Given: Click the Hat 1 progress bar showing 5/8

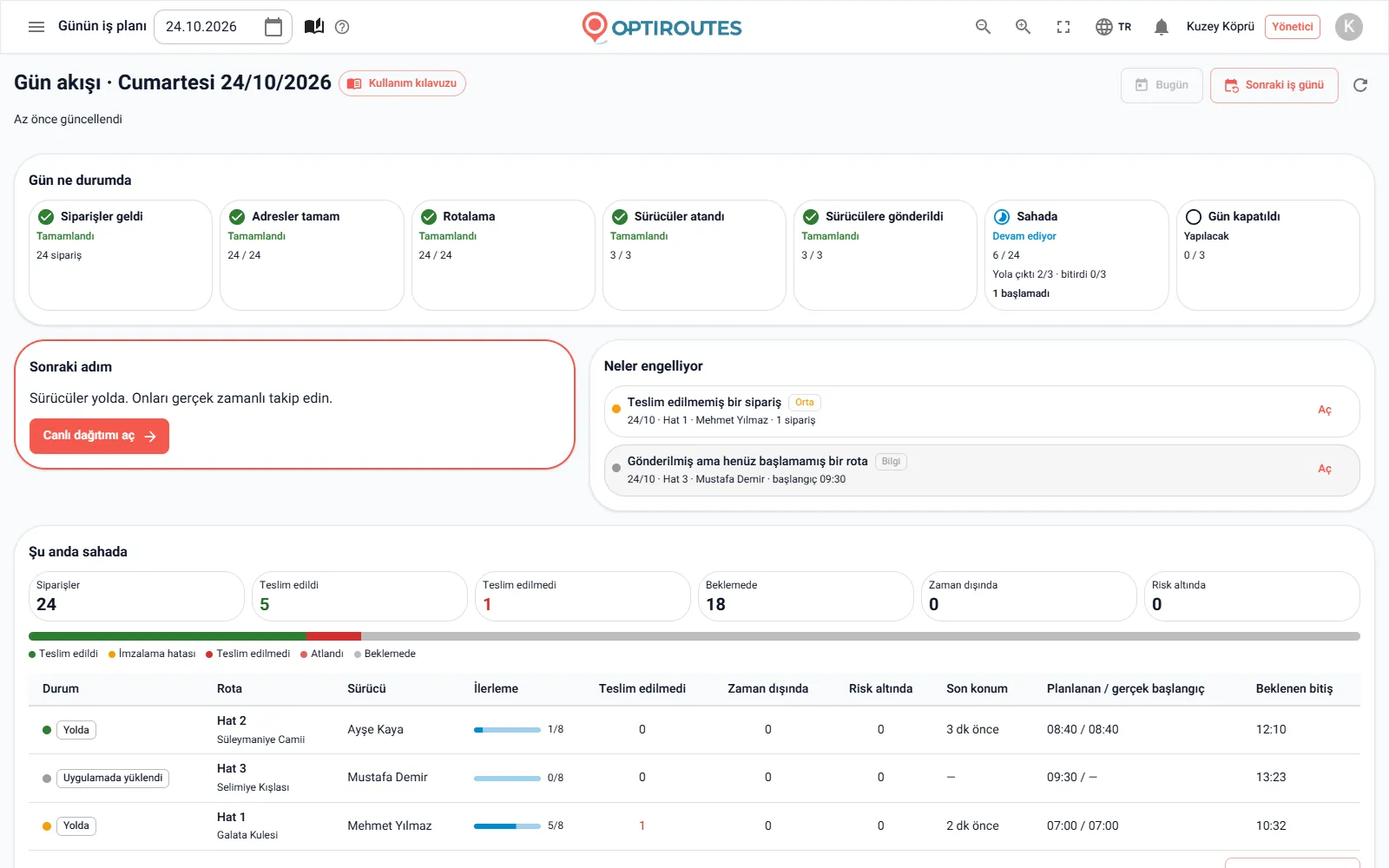Looking at the screenshot, I should pos(507,826).
